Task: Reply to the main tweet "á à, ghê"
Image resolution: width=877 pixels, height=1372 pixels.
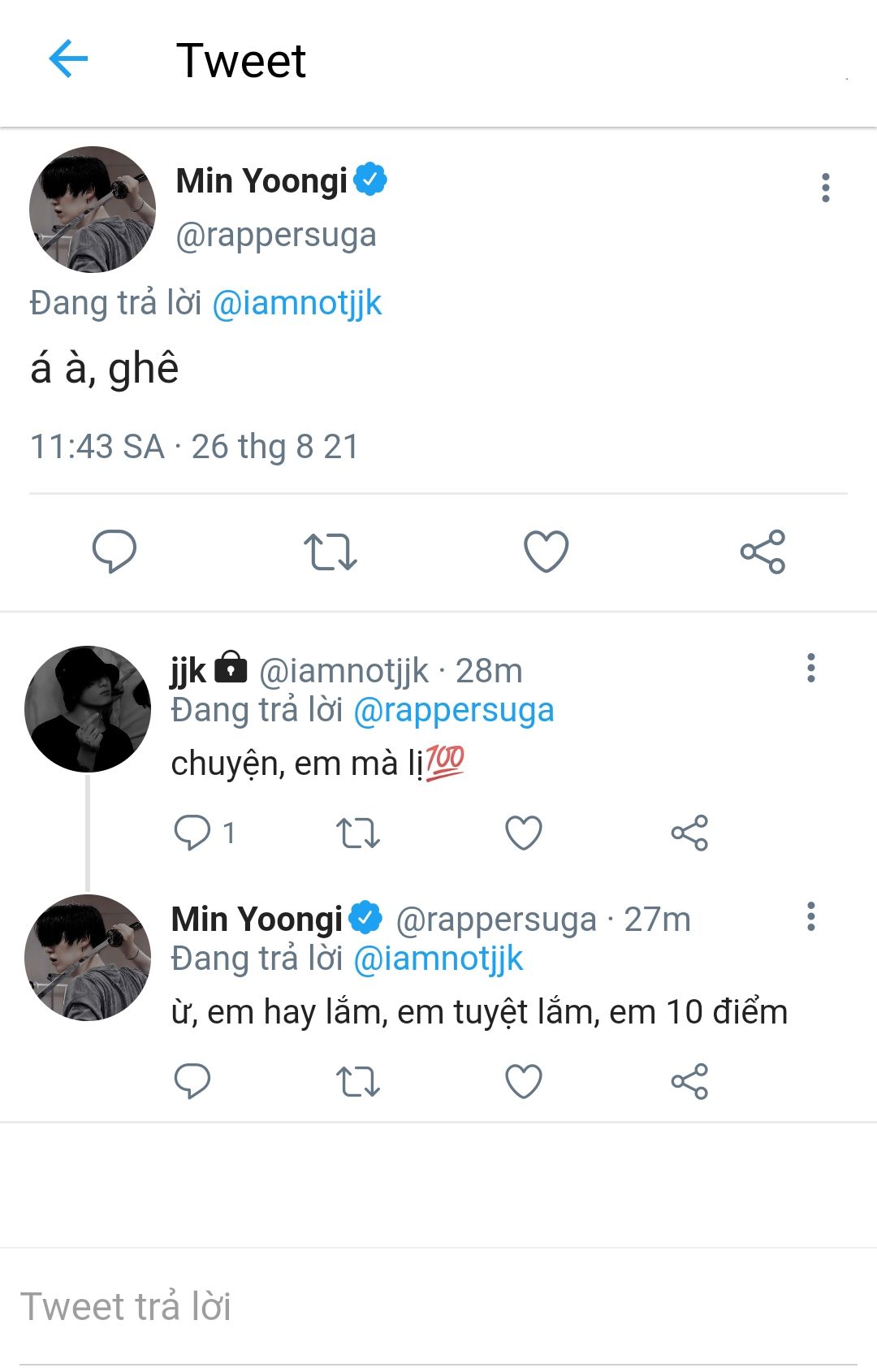Action: click(x=114, y=552)
